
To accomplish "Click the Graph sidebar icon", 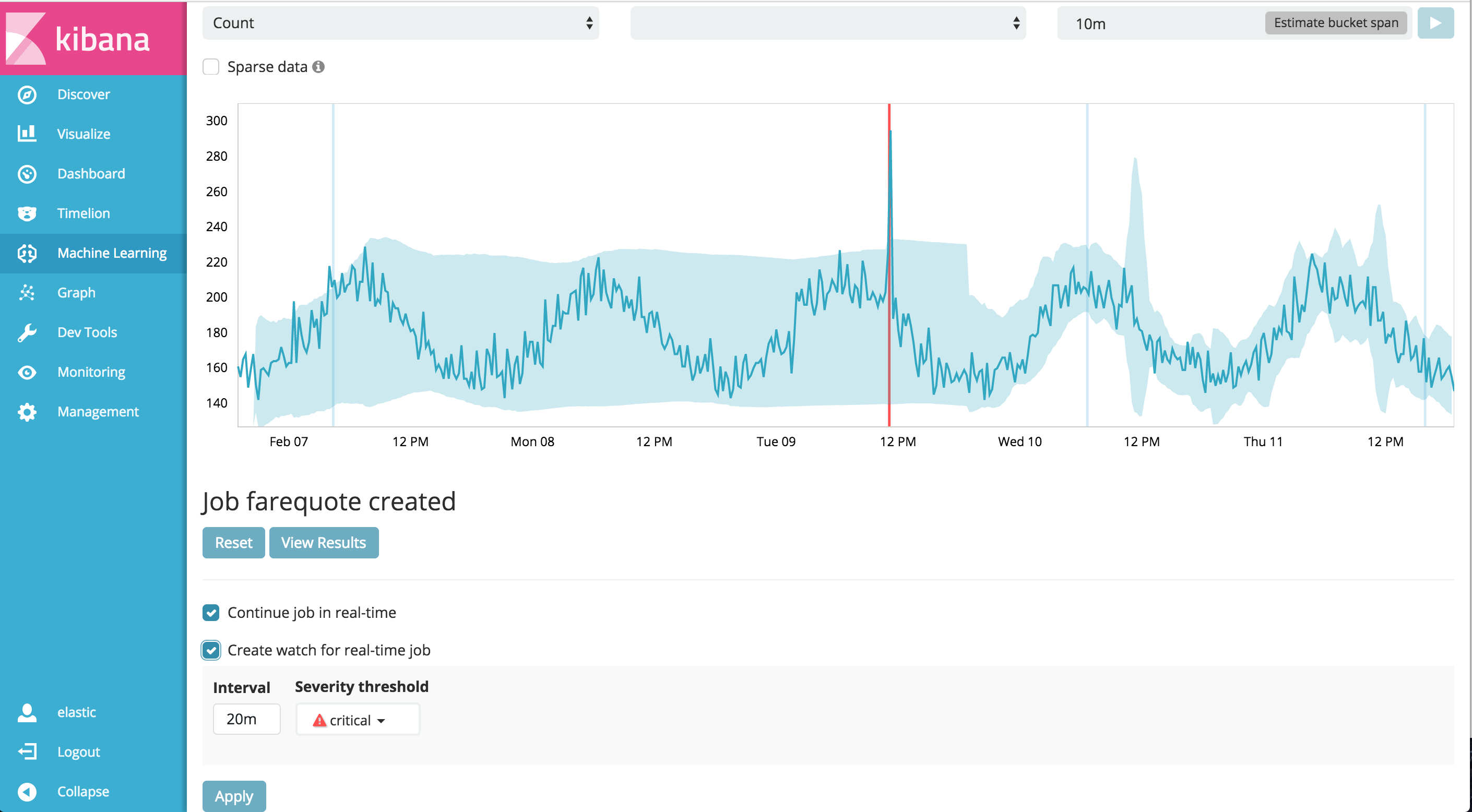I will 27,292.
